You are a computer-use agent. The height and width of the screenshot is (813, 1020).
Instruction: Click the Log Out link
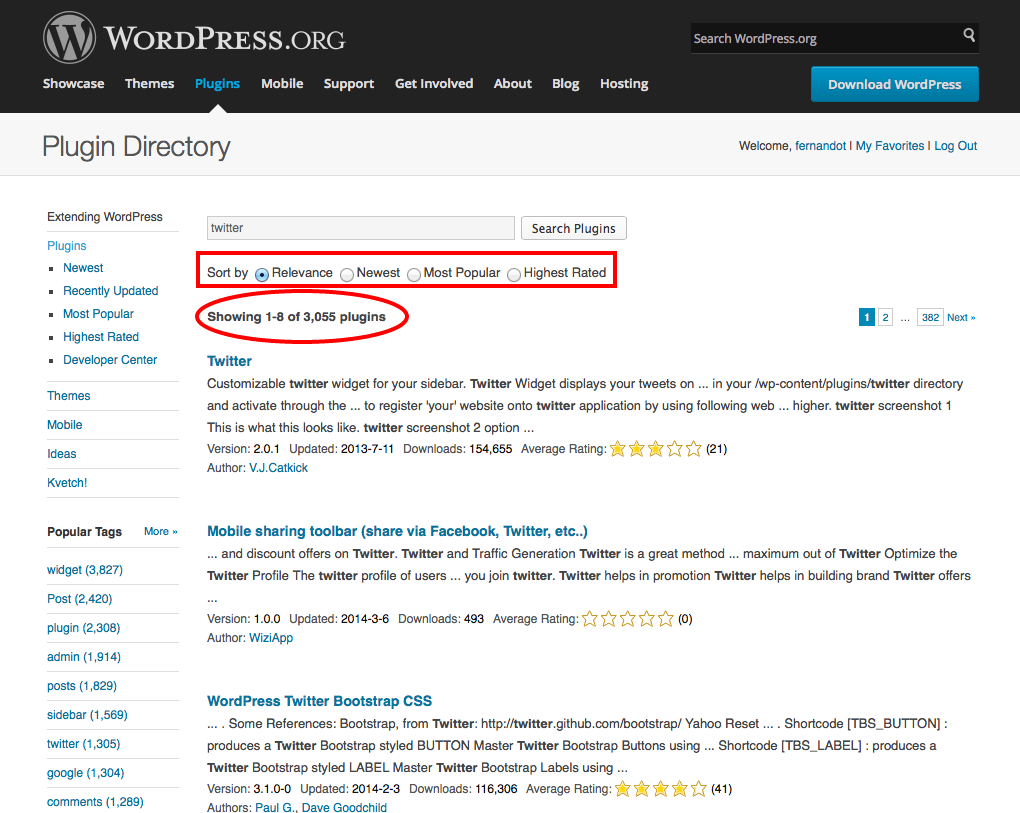(x=956, y=146)
